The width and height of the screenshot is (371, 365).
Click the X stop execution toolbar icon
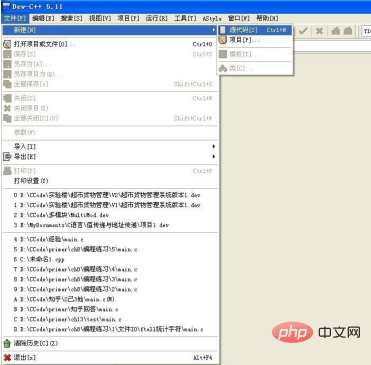[x=319, y=31]
